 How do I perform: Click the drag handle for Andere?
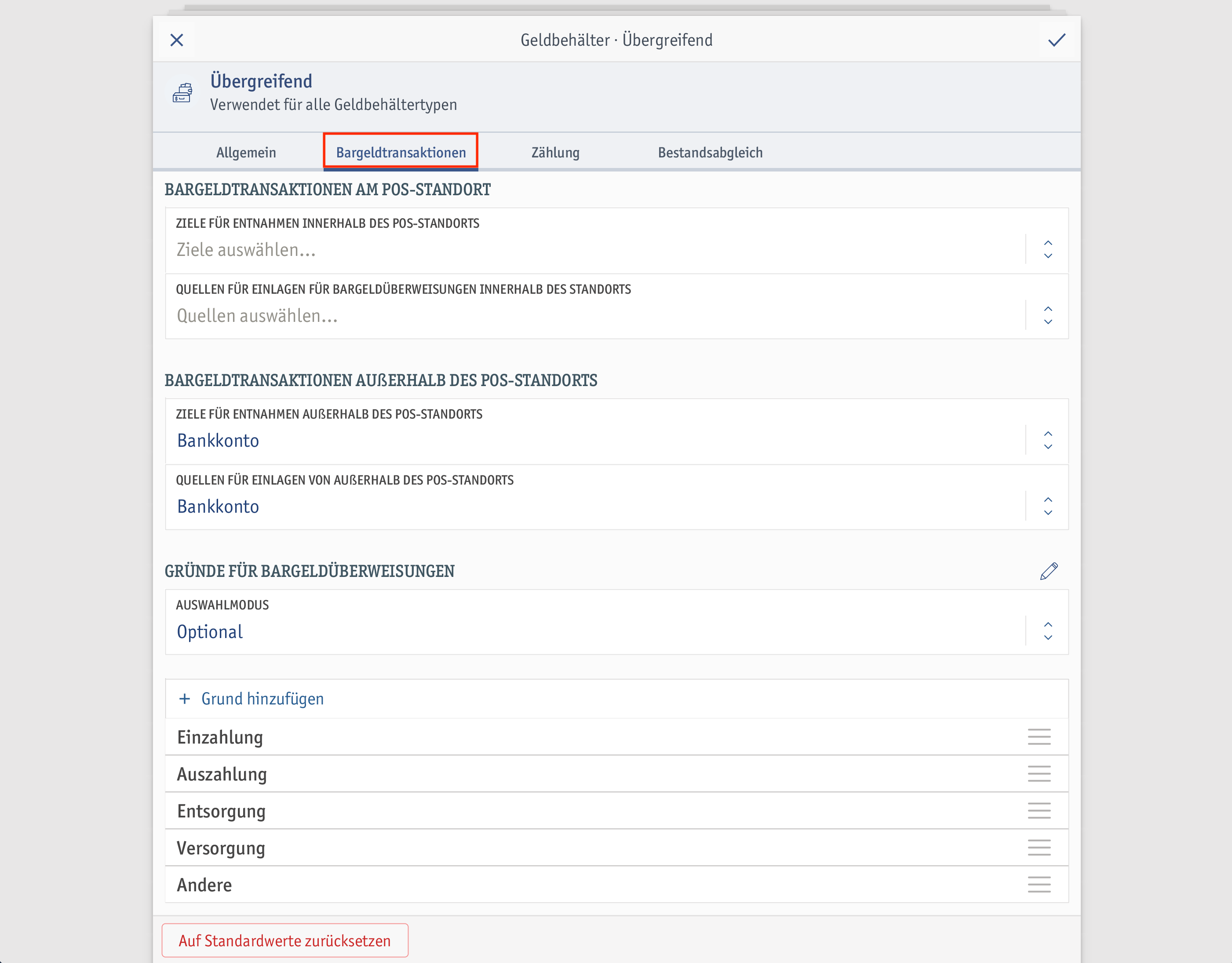tap(1039, 885)
